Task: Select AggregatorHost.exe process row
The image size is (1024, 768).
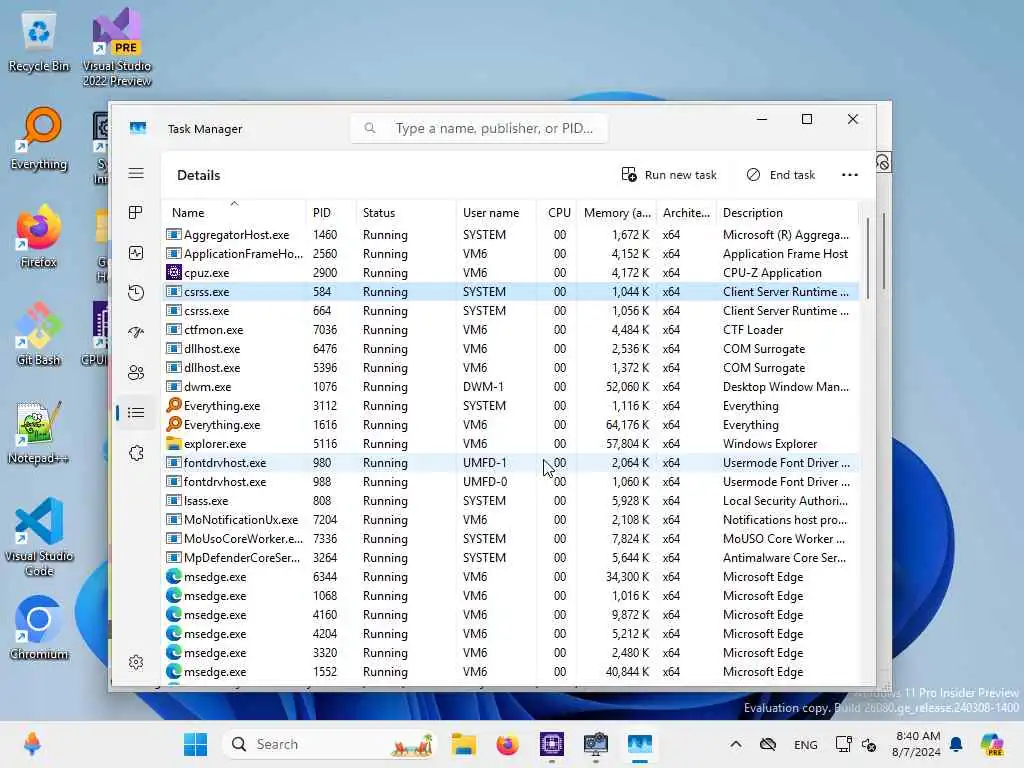Action: (x=510, y=234)
